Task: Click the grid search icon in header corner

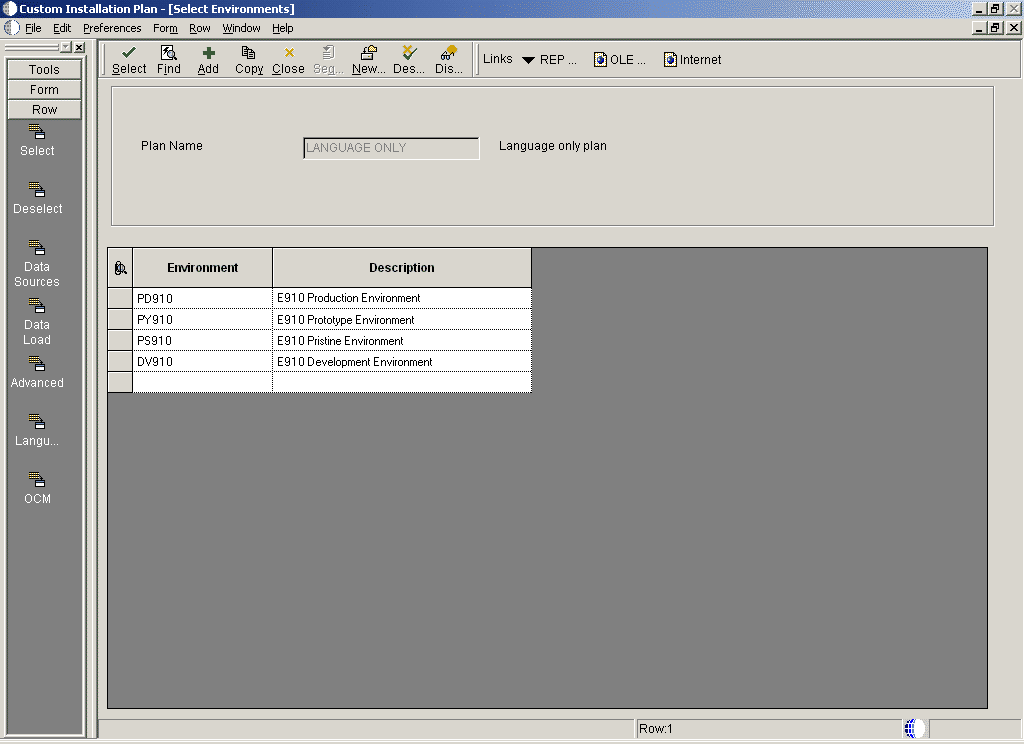Action: tap(120, 268)
